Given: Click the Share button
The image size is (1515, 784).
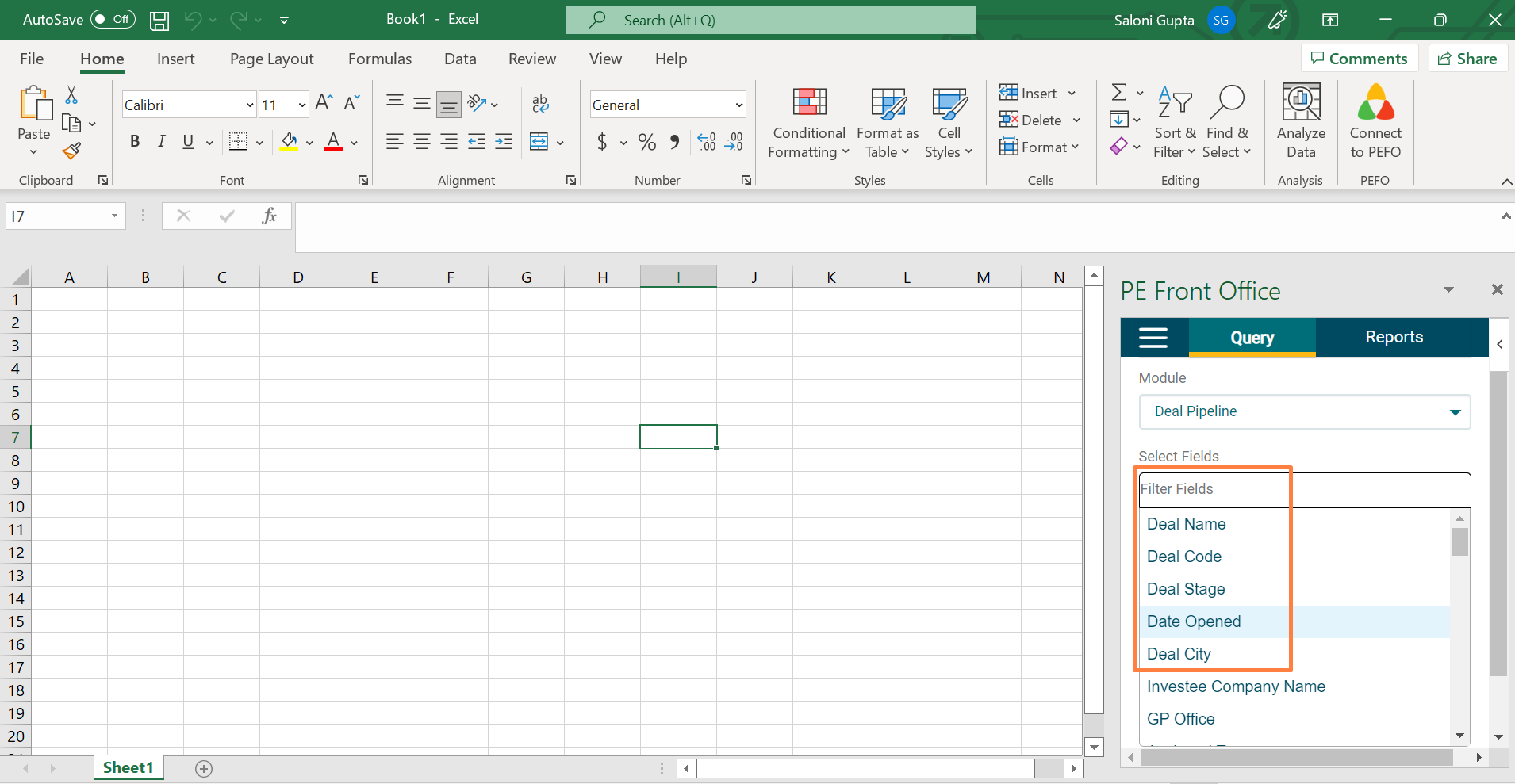Looking at the screenshot, I should (x=1467, y=59).
